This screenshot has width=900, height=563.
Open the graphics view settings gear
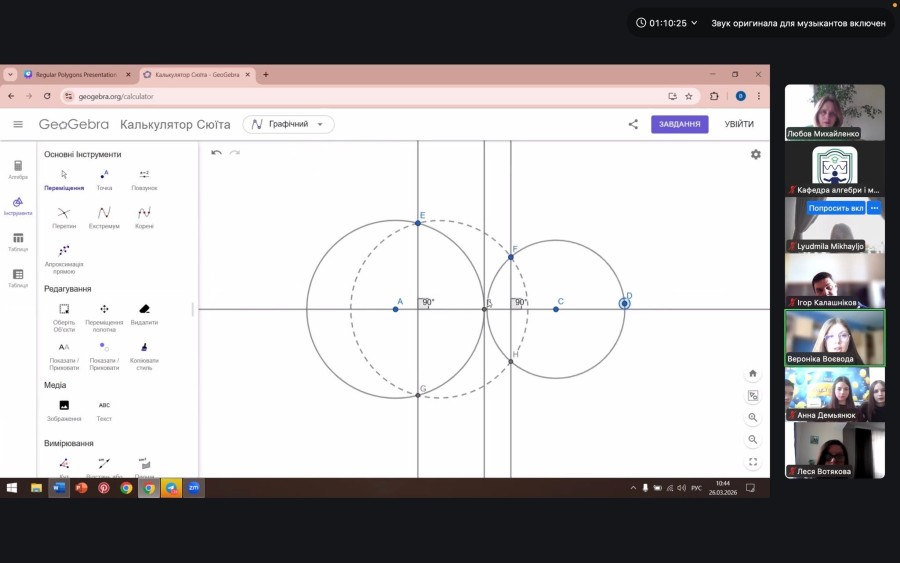756,154
